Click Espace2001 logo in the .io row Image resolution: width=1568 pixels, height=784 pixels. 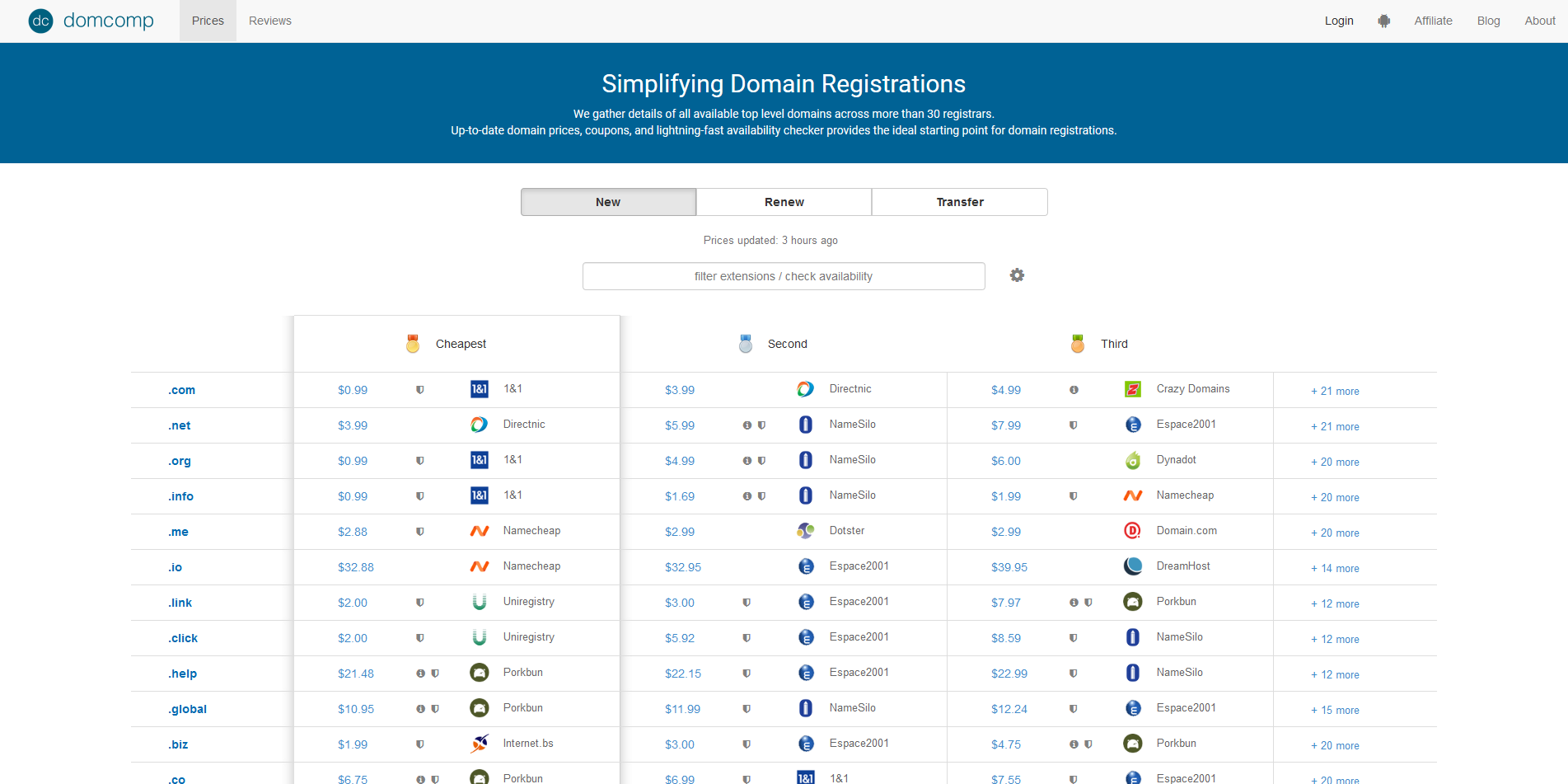coord(806,566)
